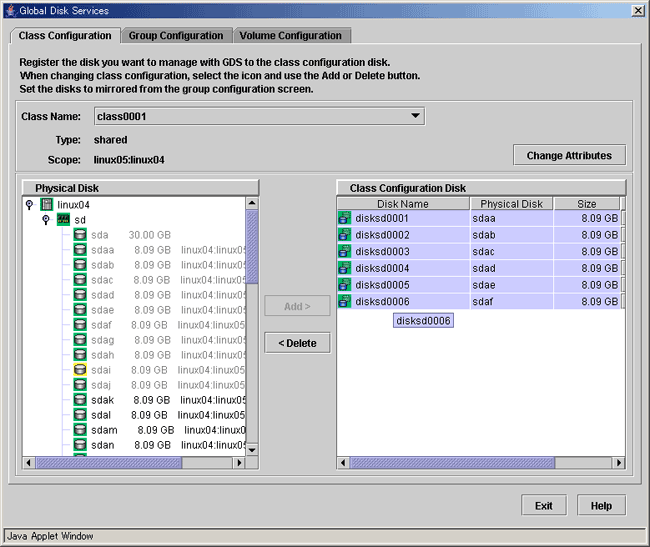This screenshot has height=547, width=650.
Task: Click Class Configuration Disk horizontal scrollbar thumb
Action: [x=452, y=462]
